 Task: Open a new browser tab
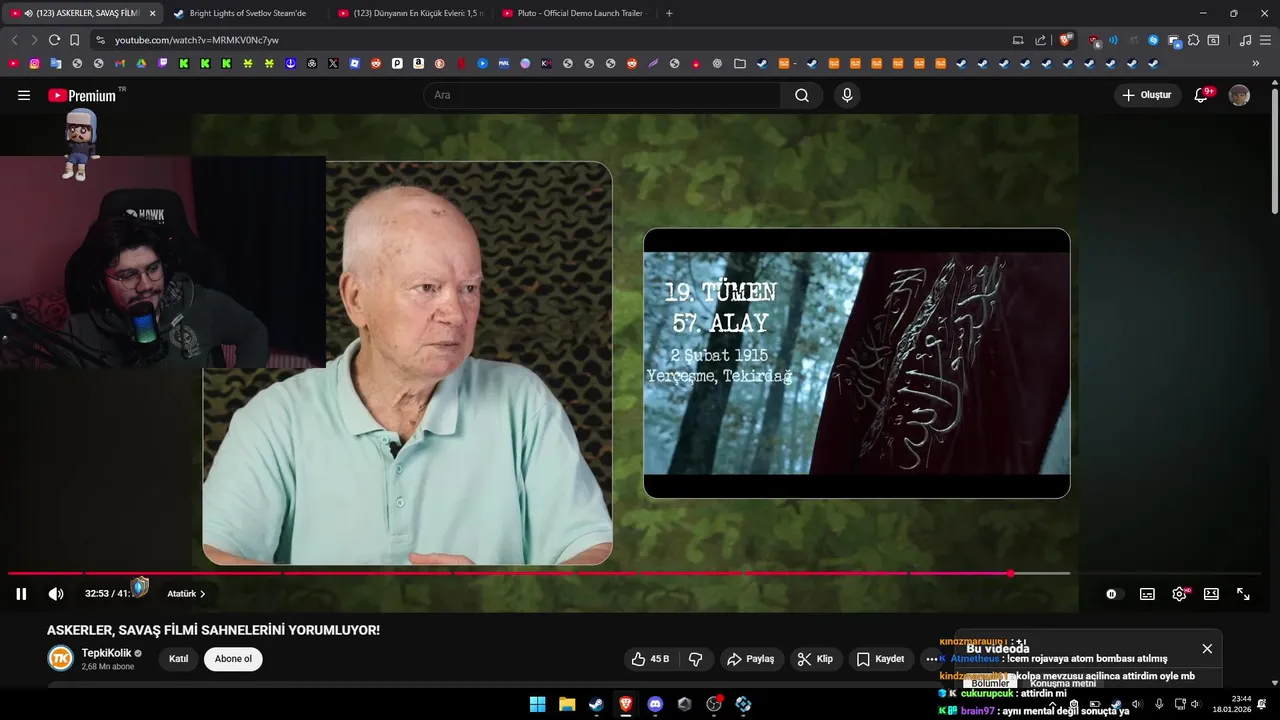(x=669, y=13)
